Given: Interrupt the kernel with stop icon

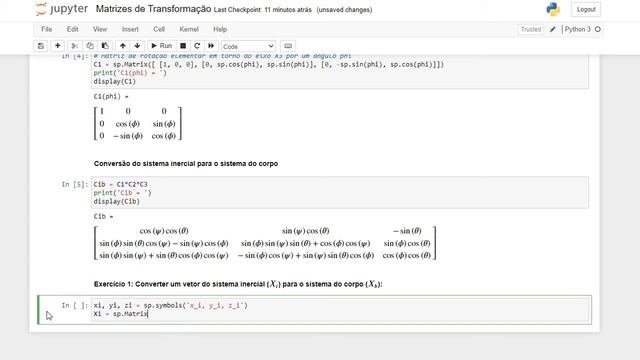Looking at the screenshot, I should pyautogui.click(x=183, y=46).
